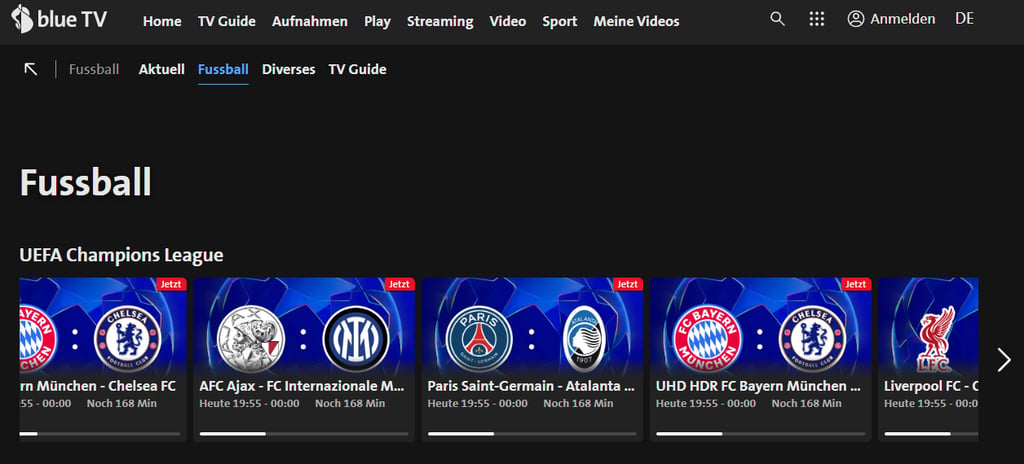Click Chelsea crest on UHD HDR card

tap(812, 339)
